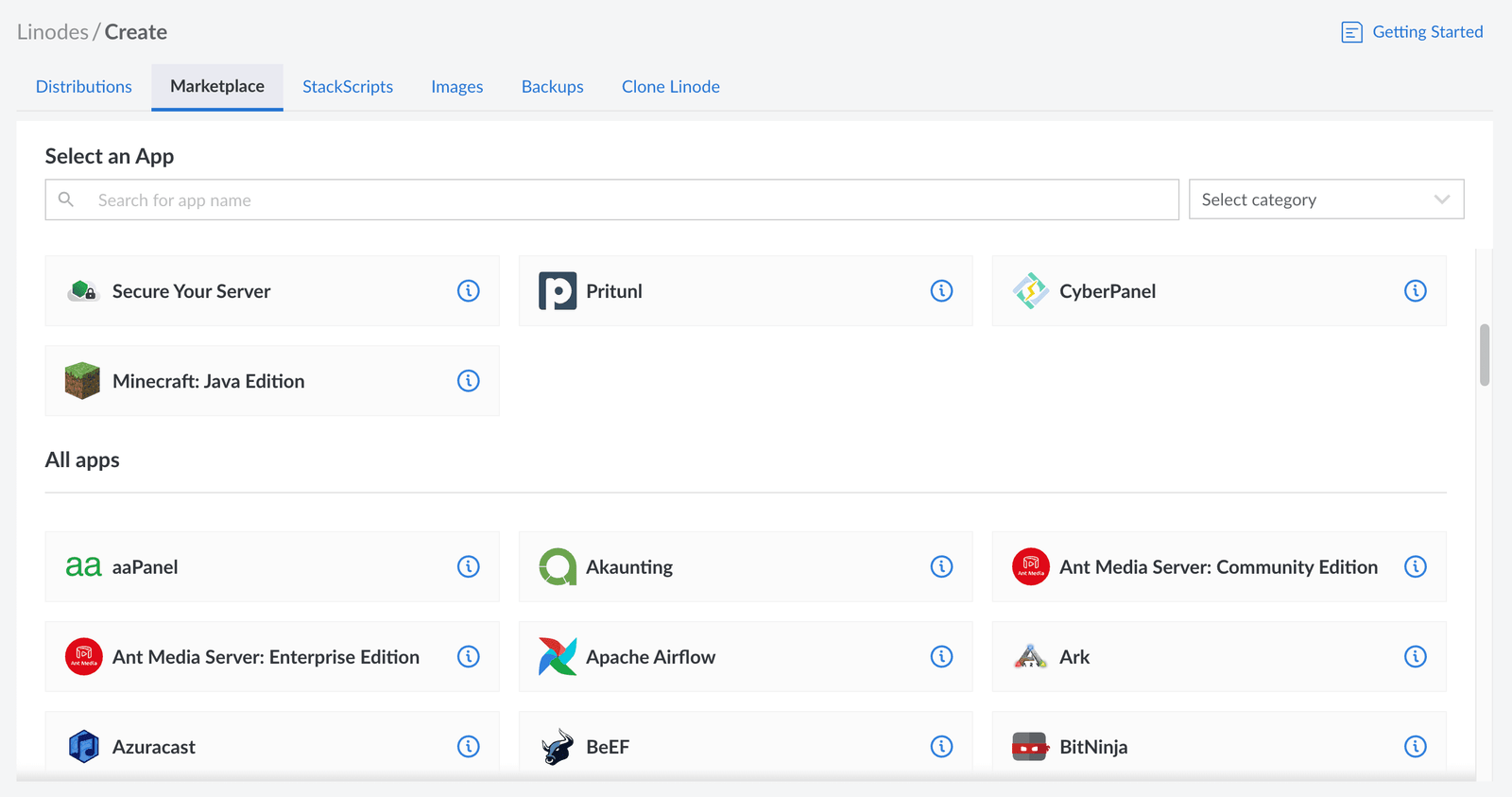Click the search magnifier icon
Image resolution: width=1512 pixels, height=797 pixels.
66,199
